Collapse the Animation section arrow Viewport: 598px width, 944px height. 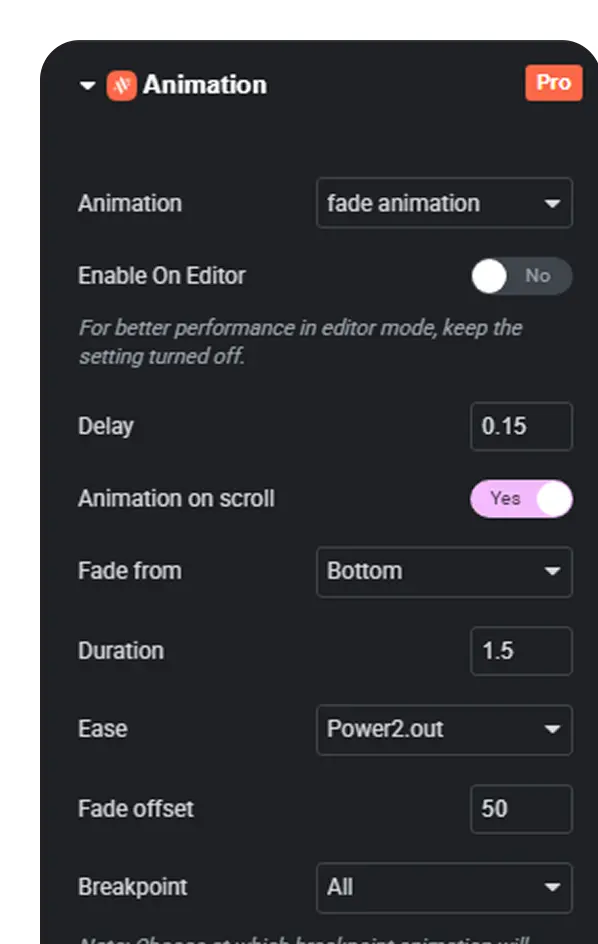[87, 85]
